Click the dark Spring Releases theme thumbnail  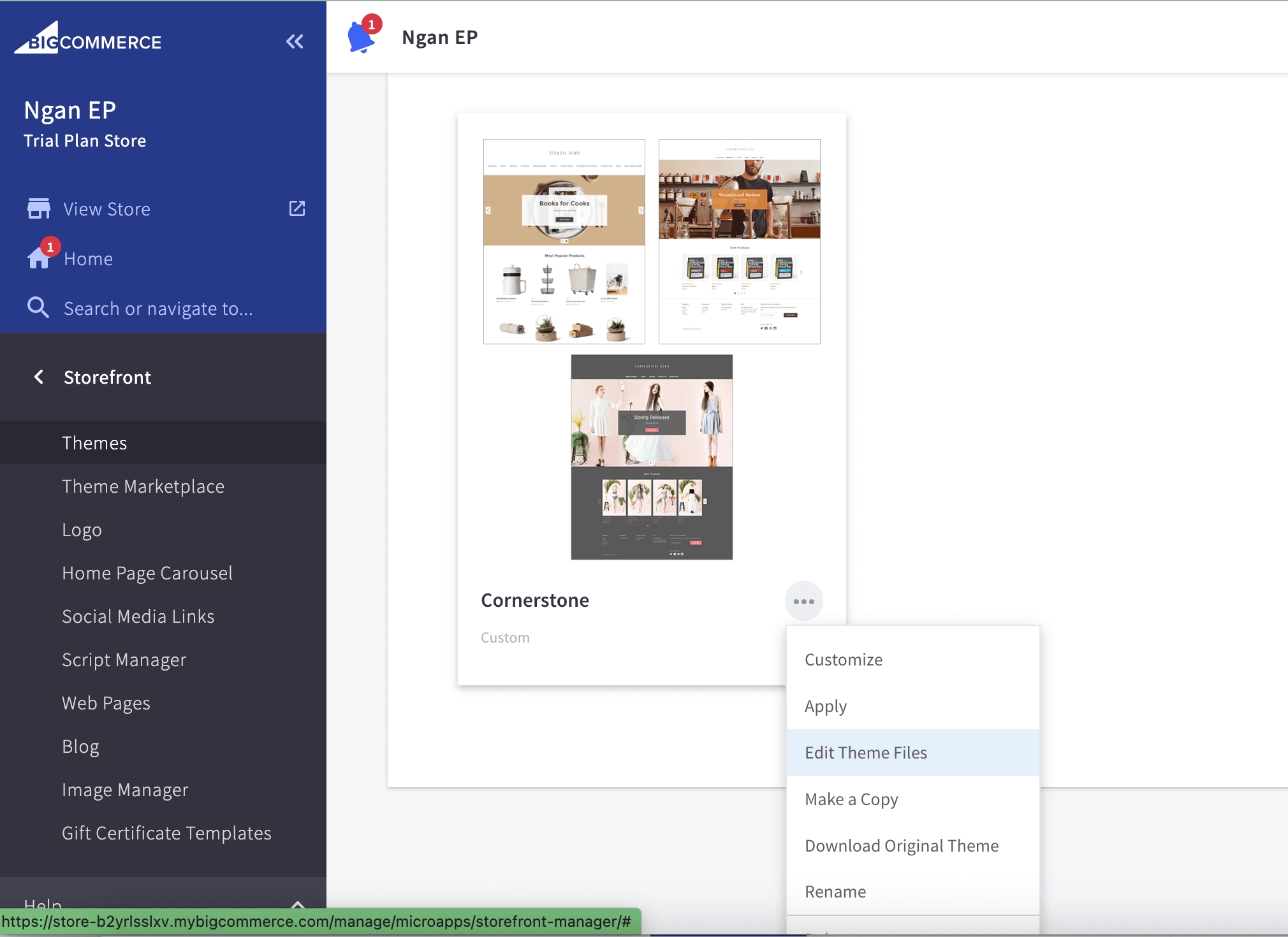[x=651, y=457]
